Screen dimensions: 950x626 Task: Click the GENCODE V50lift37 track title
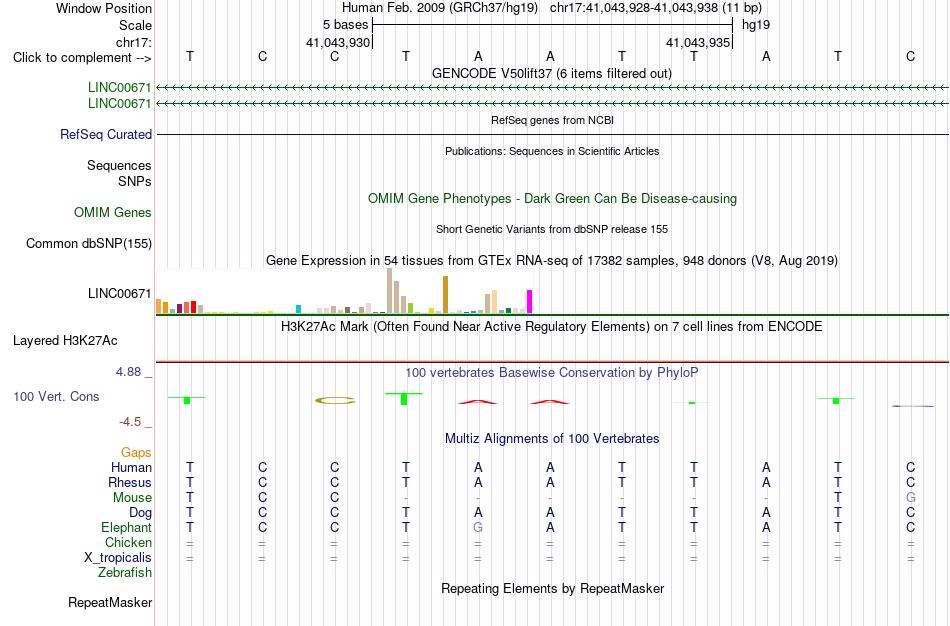[x=552, y=73]
